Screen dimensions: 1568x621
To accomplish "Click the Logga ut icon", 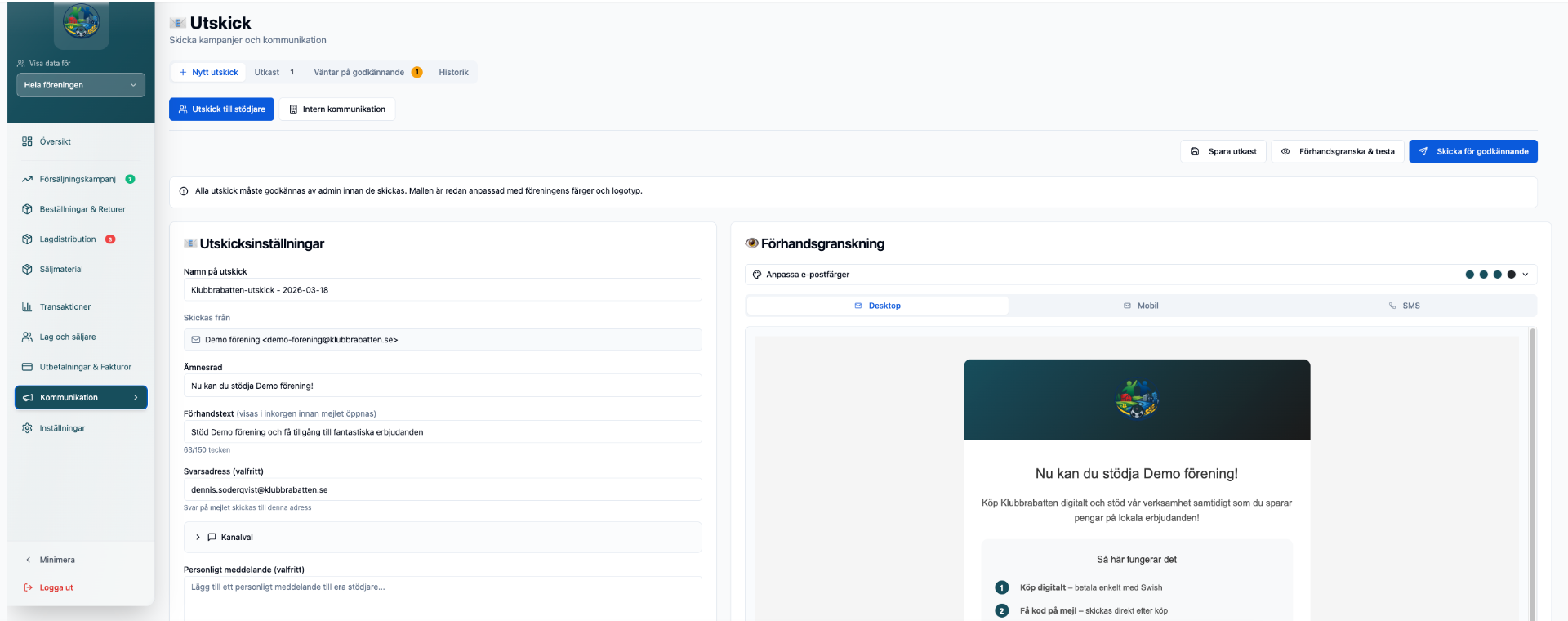I will click(28, 587).
